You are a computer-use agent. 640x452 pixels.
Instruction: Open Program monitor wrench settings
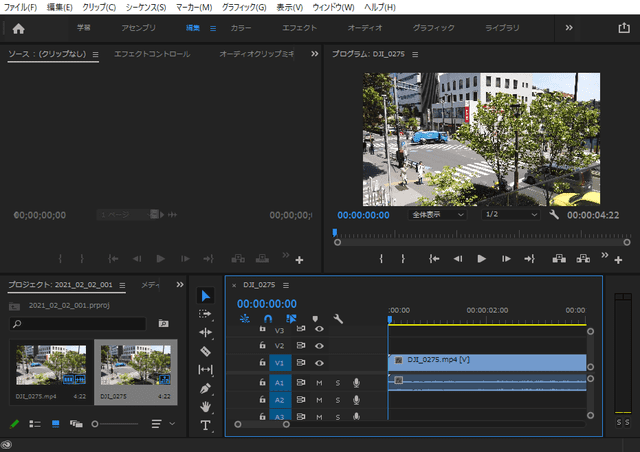pyautogui.click(x=553, y=214)
